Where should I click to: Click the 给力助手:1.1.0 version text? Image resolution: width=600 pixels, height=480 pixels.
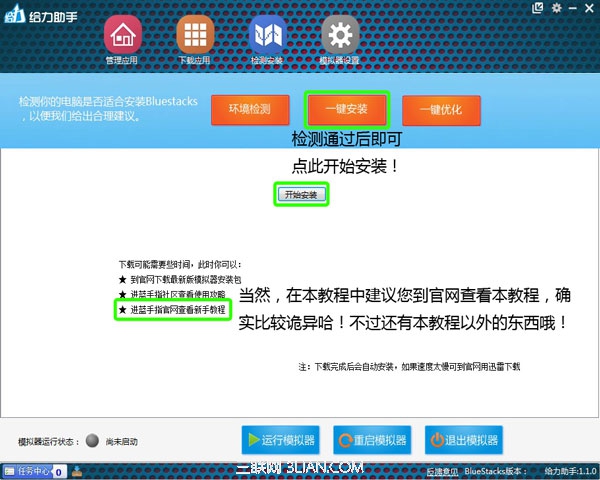point(570,471)
